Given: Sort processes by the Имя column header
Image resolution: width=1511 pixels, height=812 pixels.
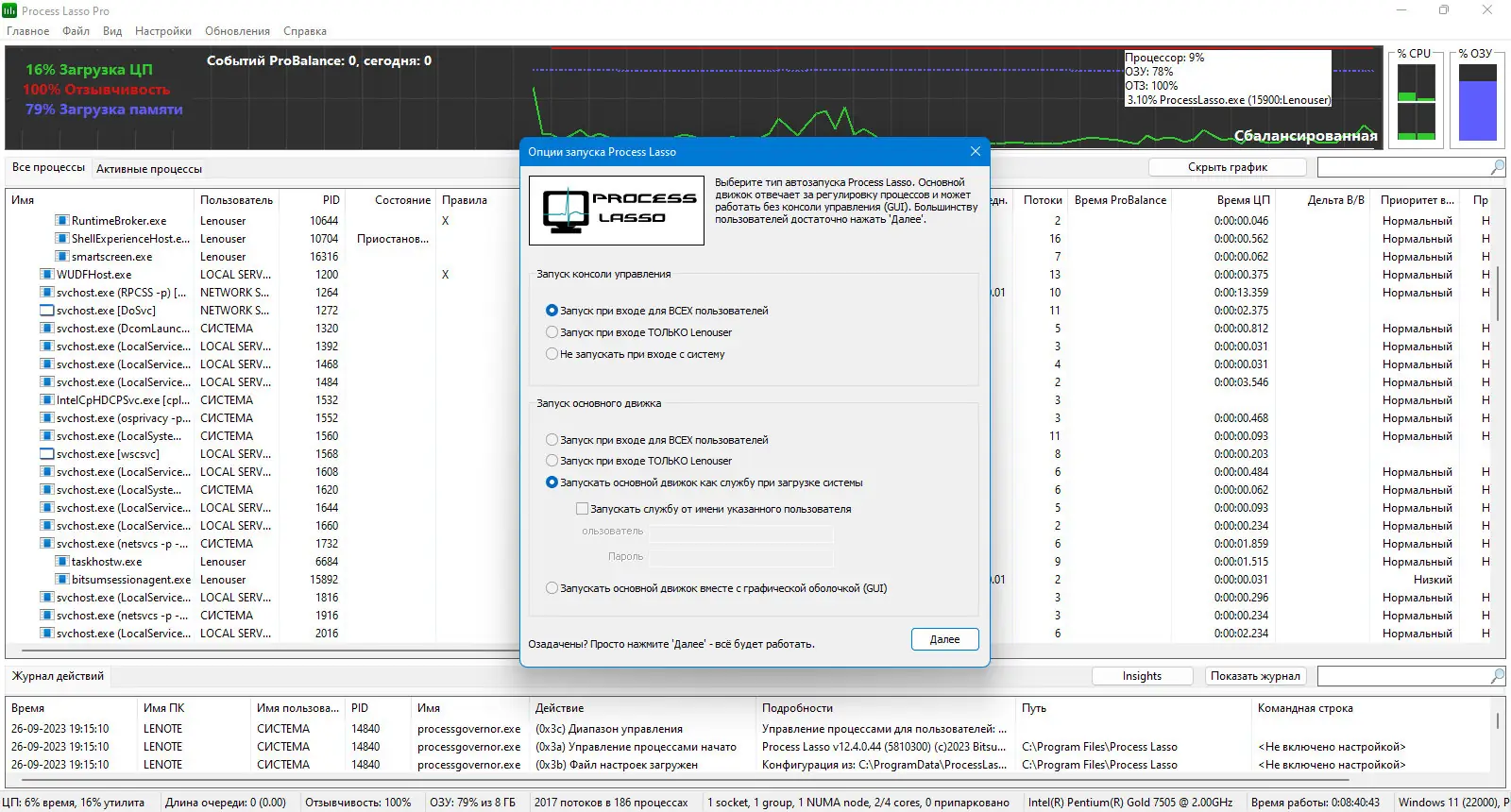Looking at the screenshot, I should [100, 200].
